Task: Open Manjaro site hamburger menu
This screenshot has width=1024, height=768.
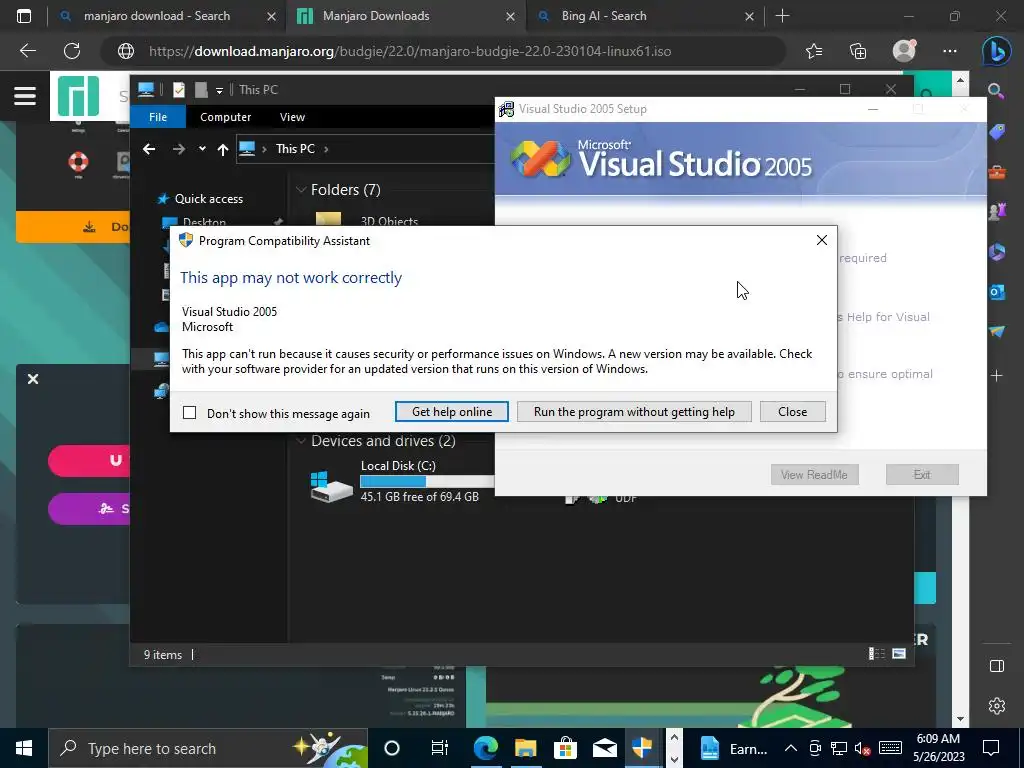Action: pos(25,96)
